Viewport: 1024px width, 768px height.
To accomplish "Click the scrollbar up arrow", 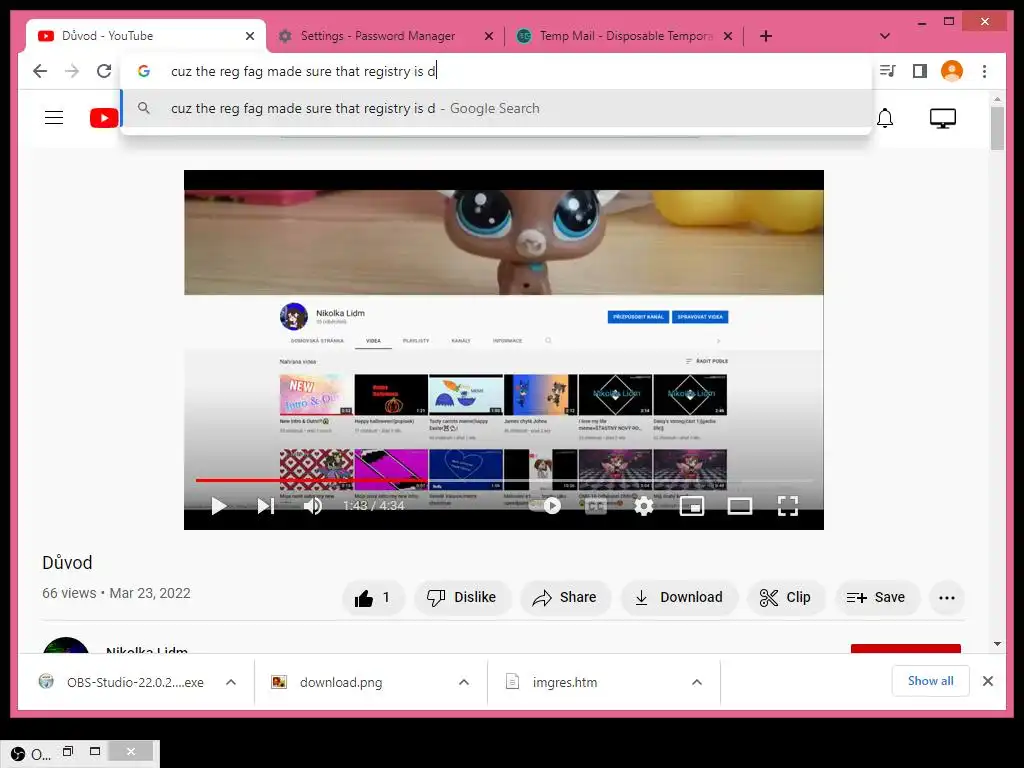I will (x=997, y=99).
